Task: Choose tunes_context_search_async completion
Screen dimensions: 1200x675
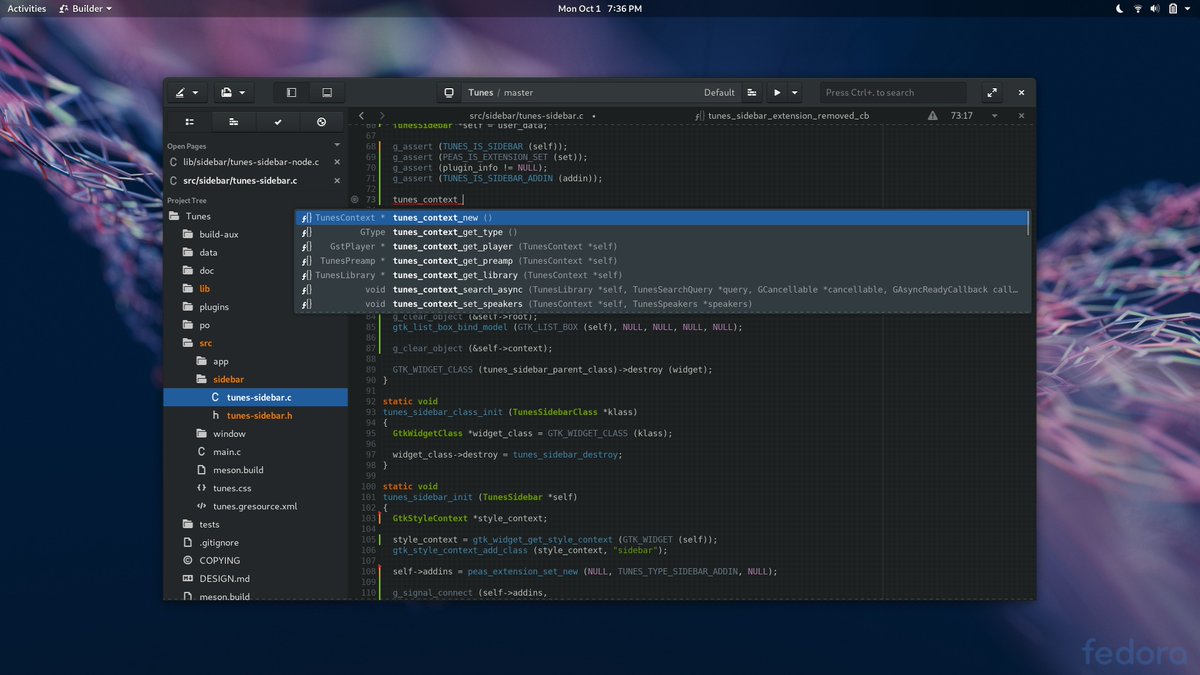Action: (x=662, y=289)
